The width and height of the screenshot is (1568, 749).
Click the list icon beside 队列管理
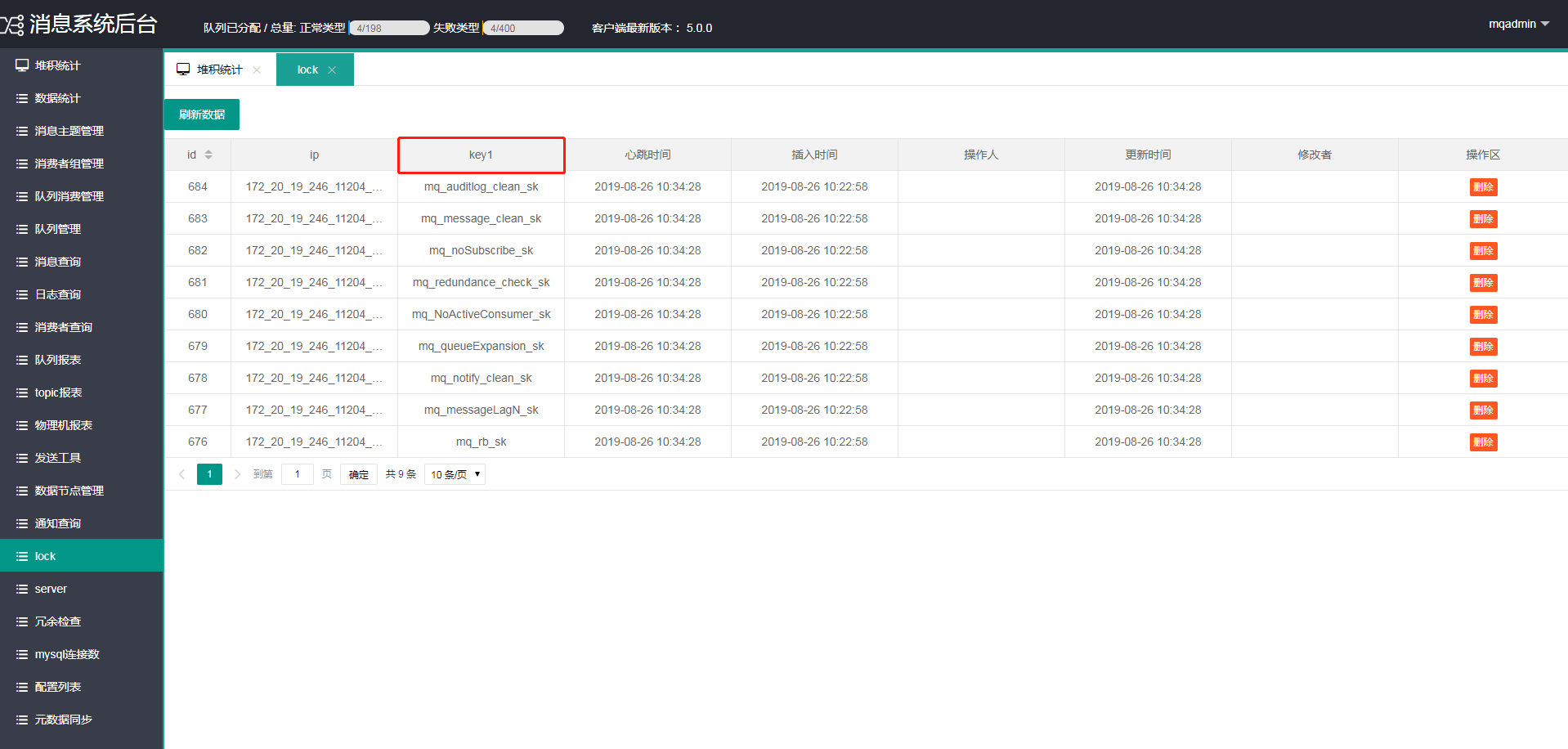(x=22, y=229)
